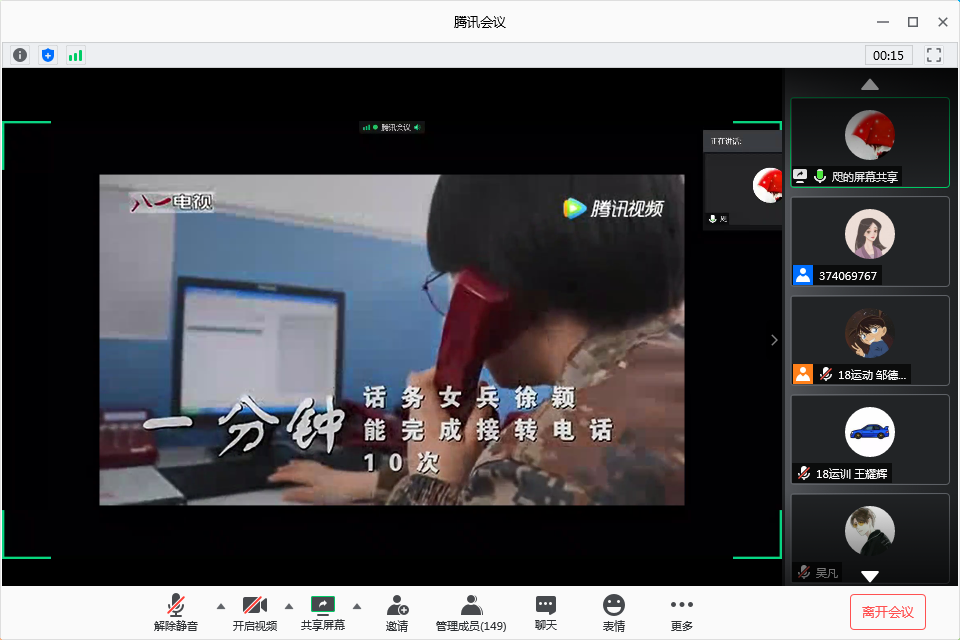Close the 腾讯会议 window
Screen dimensions: 960x640
pyautogui.click(x=943, y=22)
